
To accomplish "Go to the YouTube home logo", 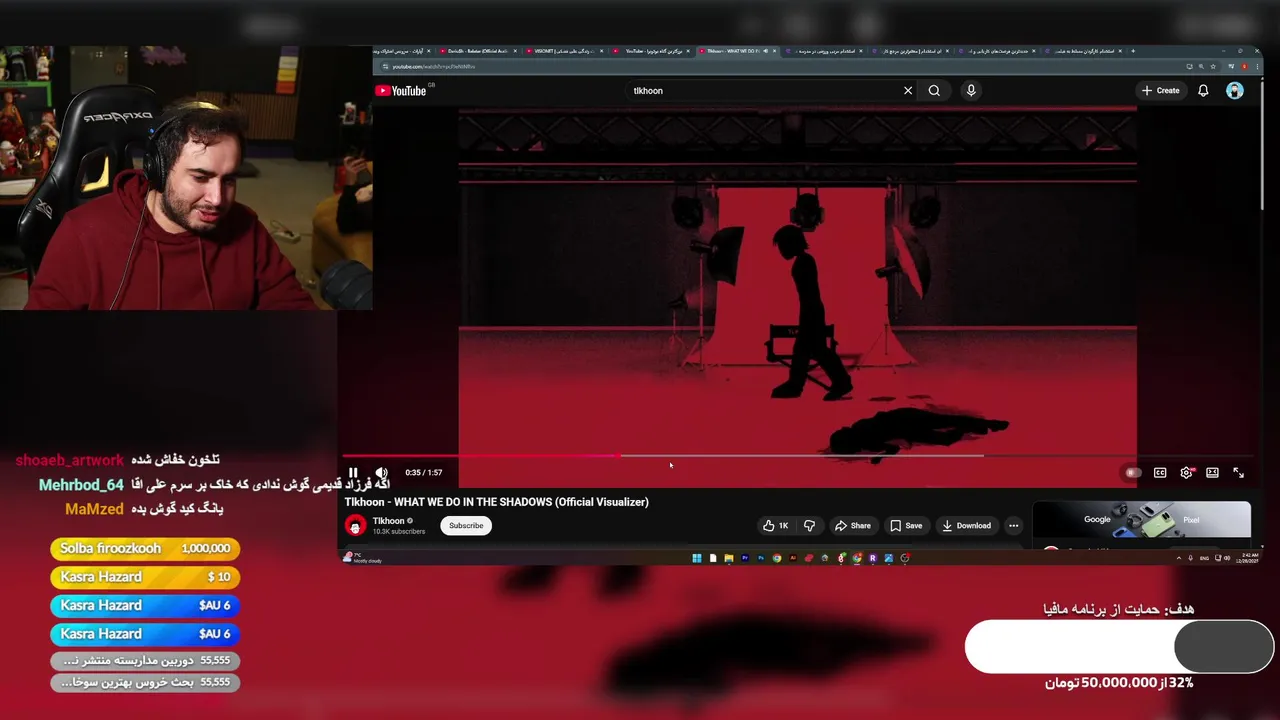I will coord(401,91).
